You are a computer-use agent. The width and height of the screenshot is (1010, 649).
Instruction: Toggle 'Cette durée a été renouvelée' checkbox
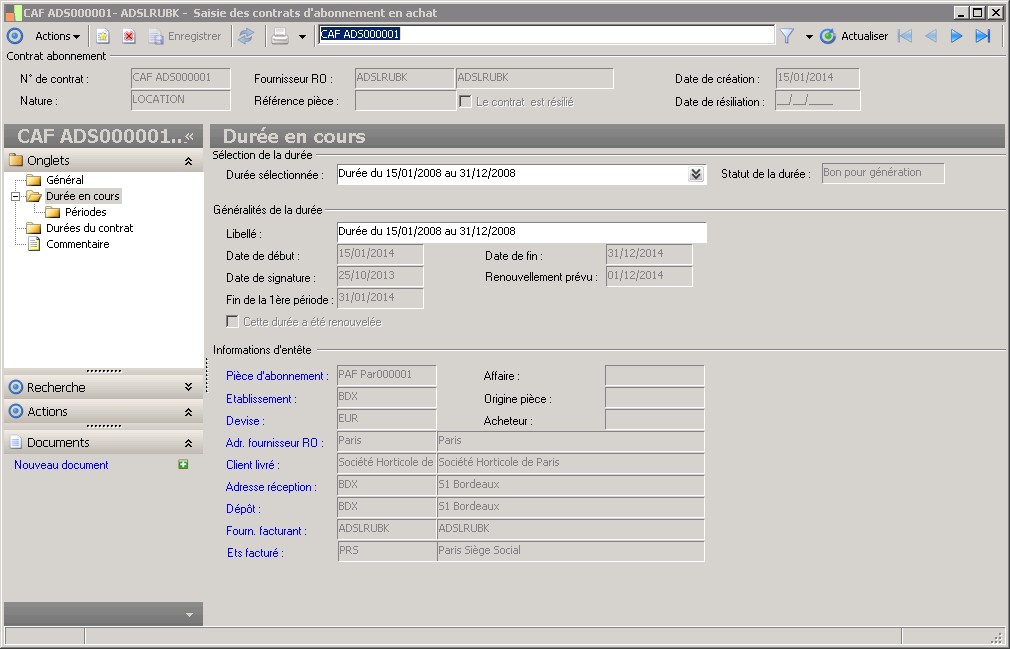click(232, 322)
